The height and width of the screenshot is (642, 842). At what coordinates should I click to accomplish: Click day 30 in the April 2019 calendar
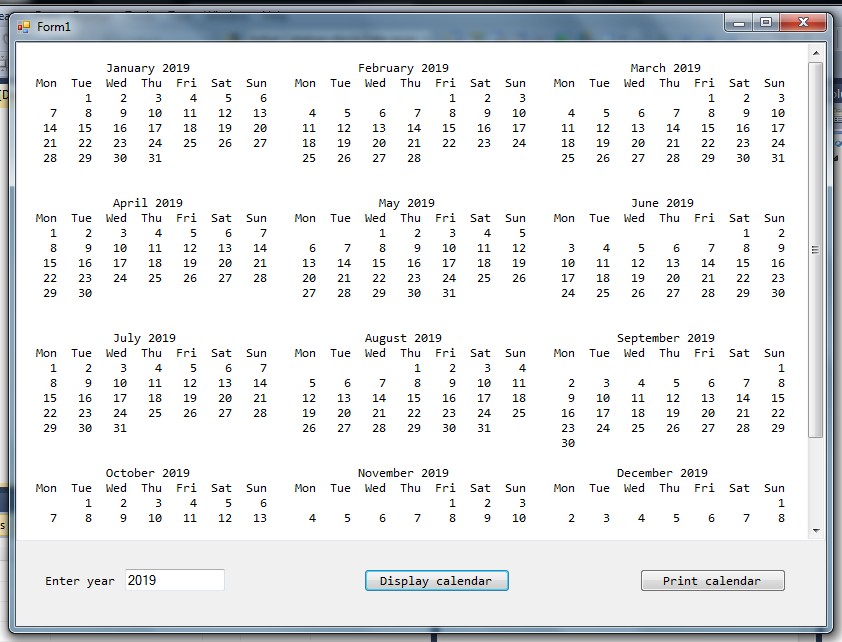pyautogui.click(x=85, y=294)
